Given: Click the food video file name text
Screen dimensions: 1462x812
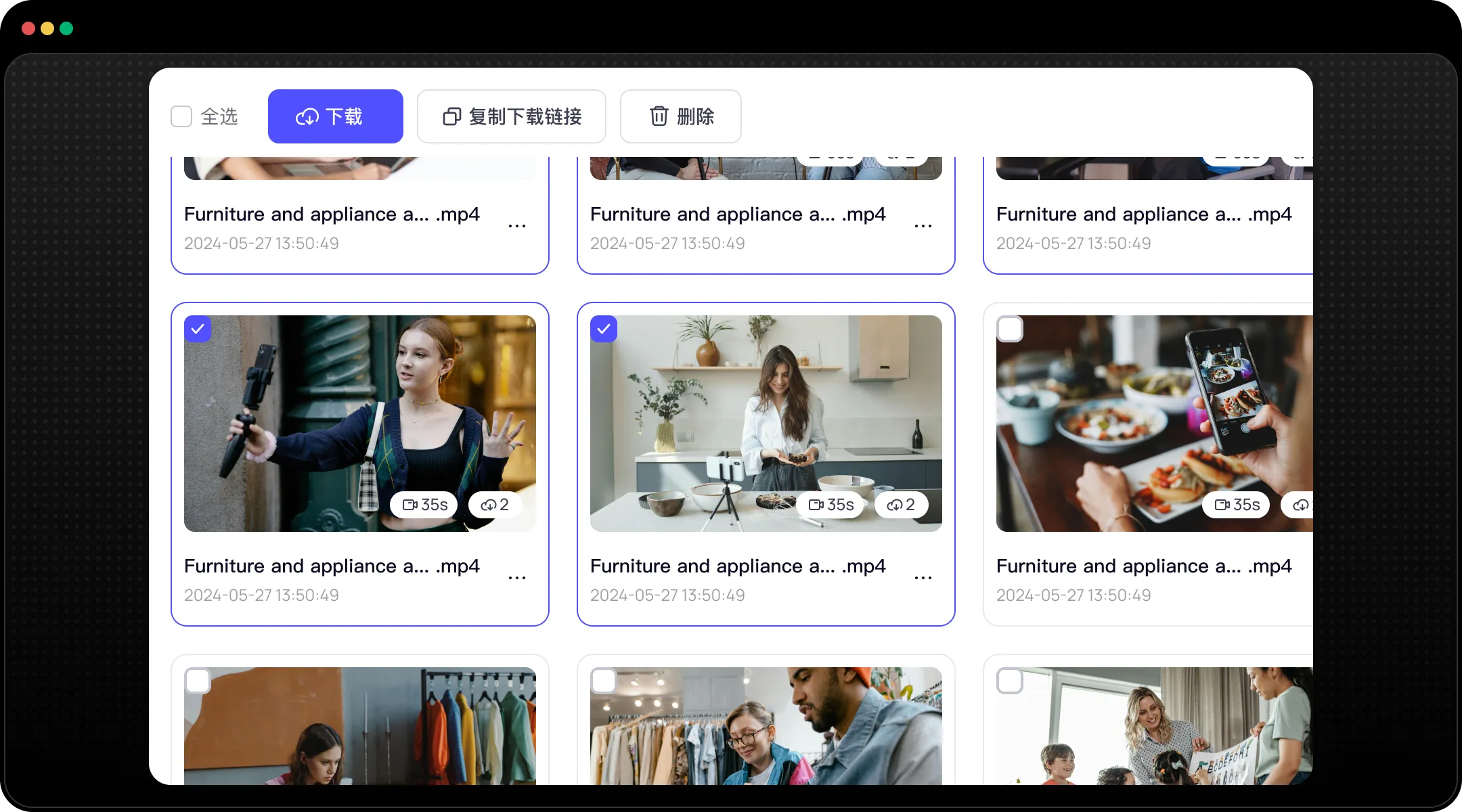Looking at the screenshot, I should point(1144,566).
